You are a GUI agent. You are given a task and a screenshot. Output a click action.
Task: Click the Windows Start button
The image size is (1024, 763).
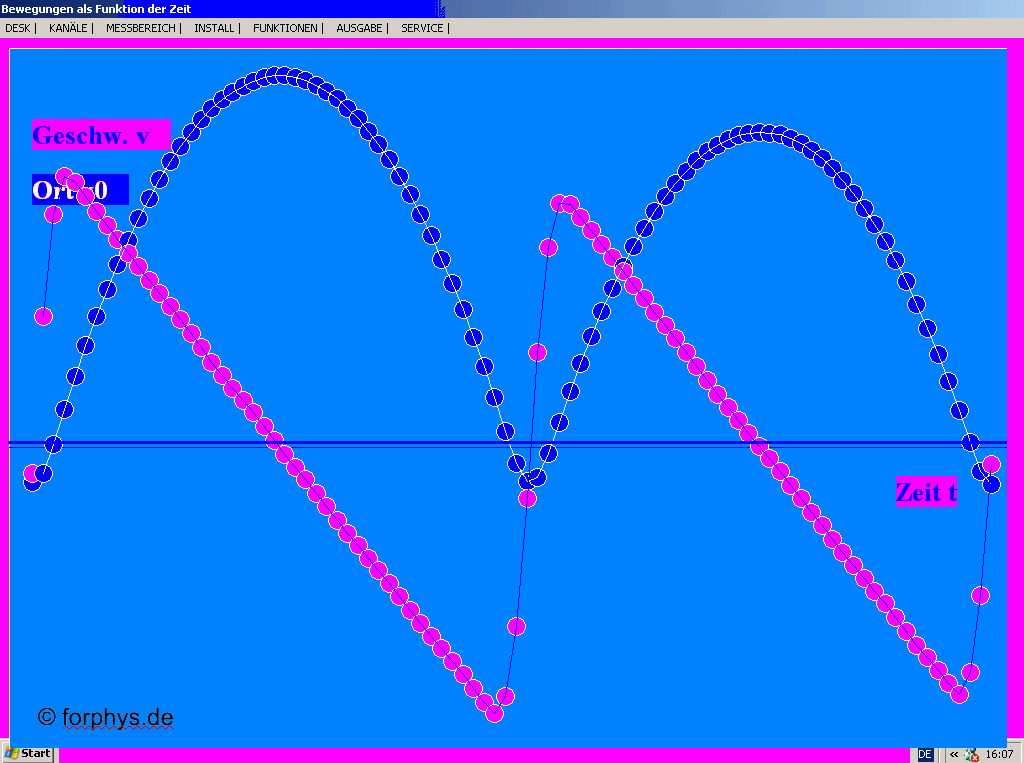tap(29, 754)
